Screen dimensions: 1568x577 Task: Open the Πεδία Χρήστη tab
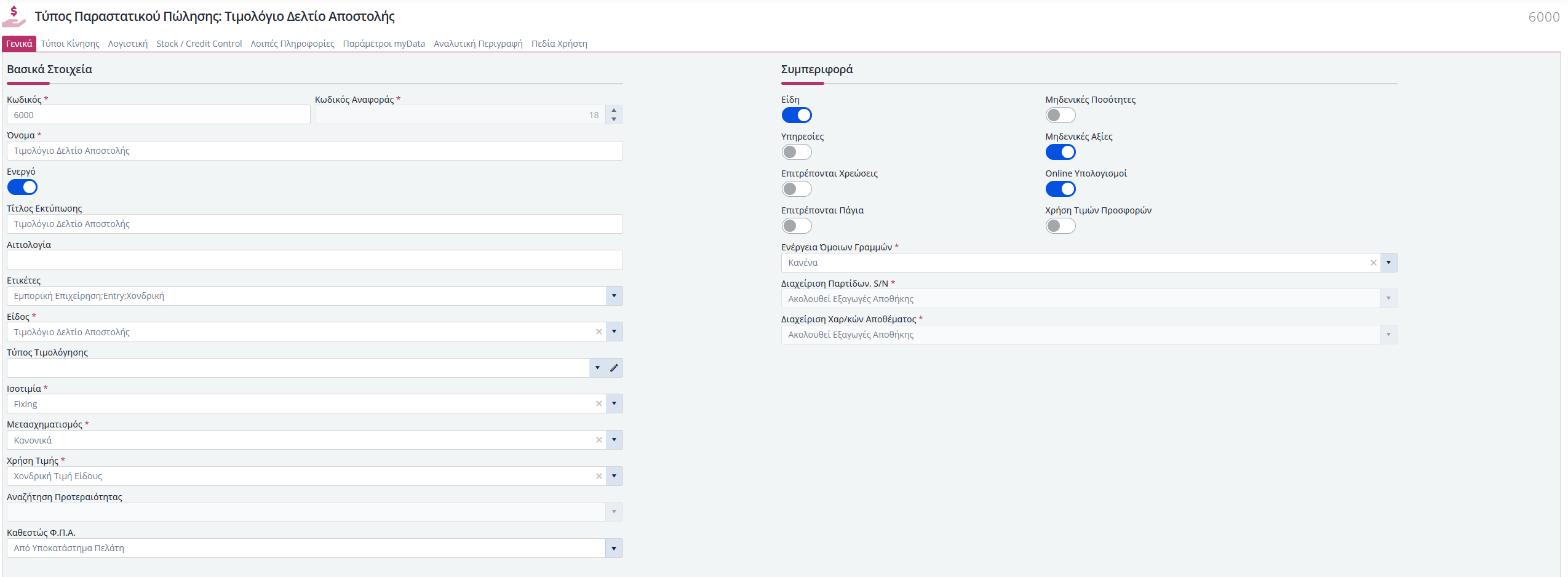click(559, 44)
